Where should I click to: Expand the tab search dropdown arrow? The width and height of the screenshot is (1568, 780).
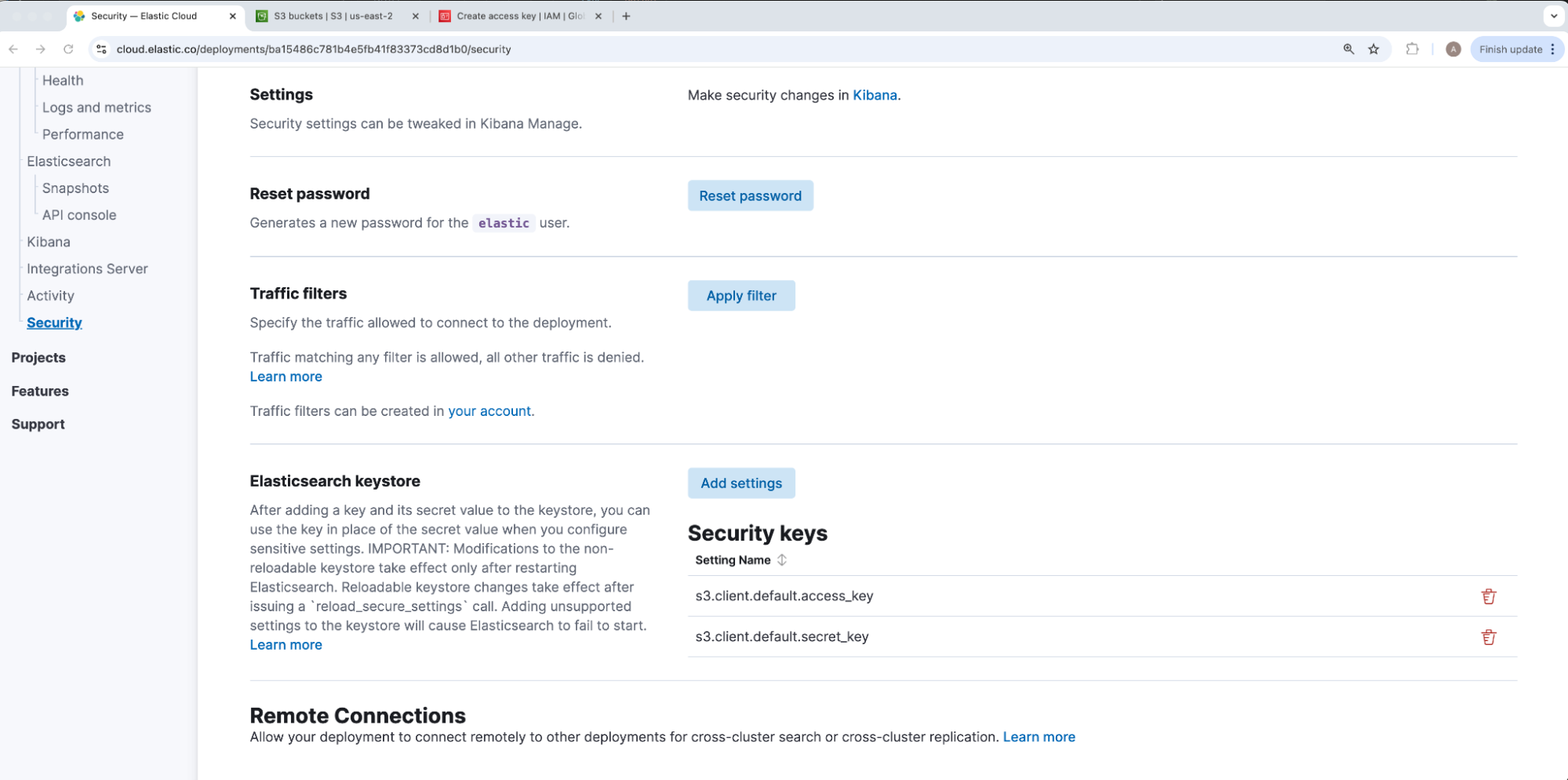[x=1553, y=16]
